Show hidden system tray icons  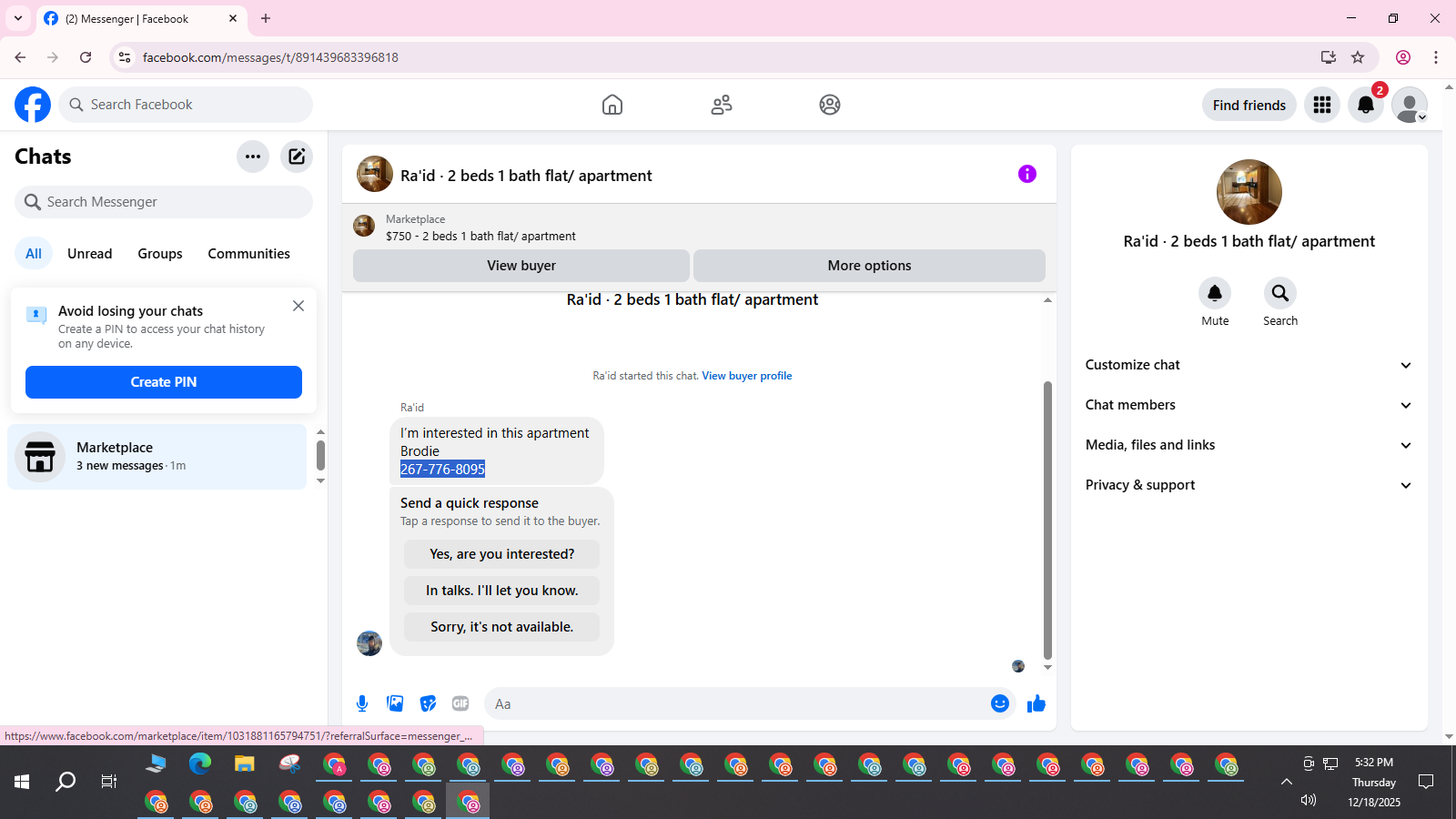(x=1287, y=782)
